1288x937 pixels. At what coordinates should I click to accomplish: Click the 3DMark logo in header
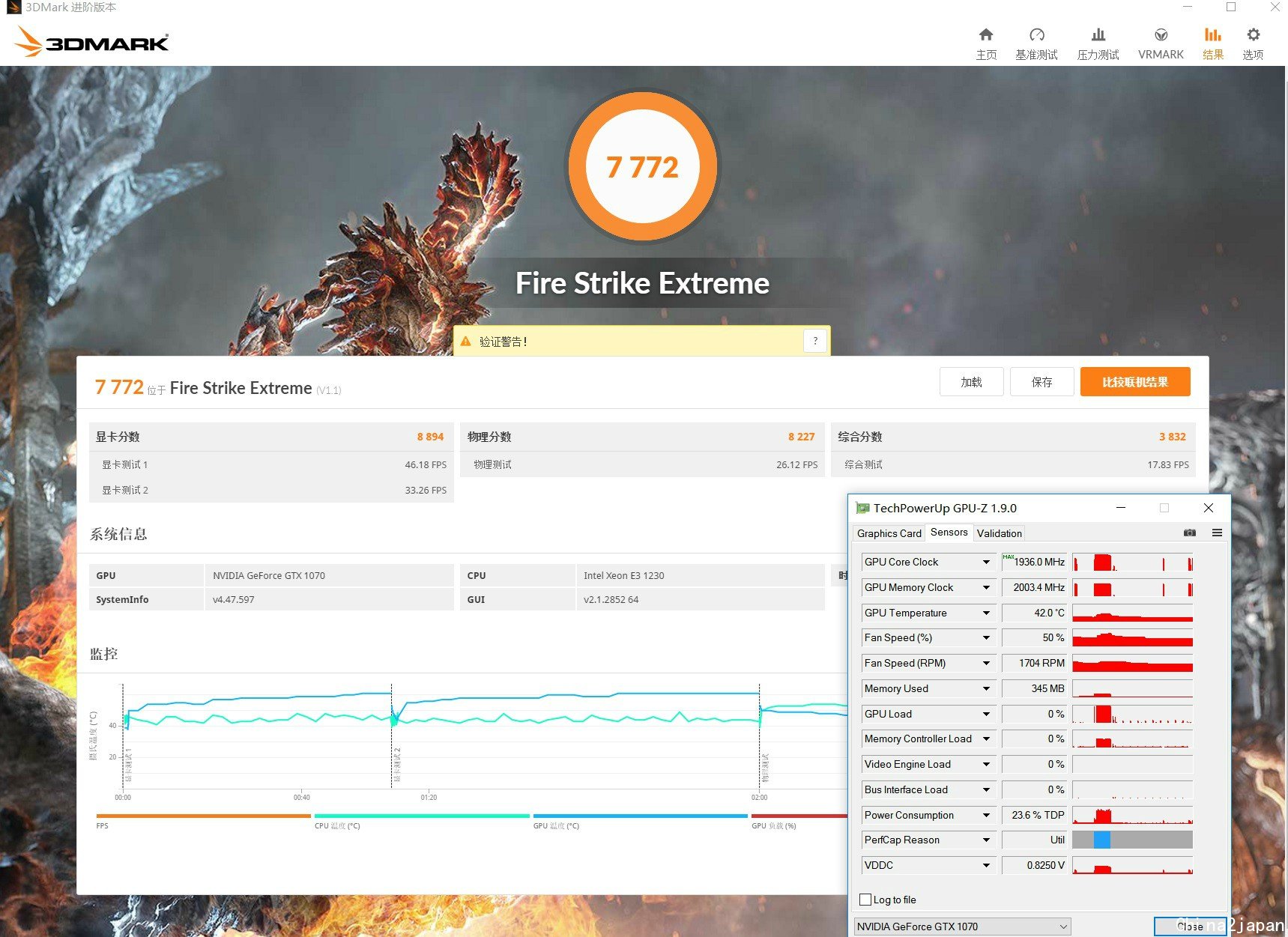pyautogui.click(x=91, y=42)
